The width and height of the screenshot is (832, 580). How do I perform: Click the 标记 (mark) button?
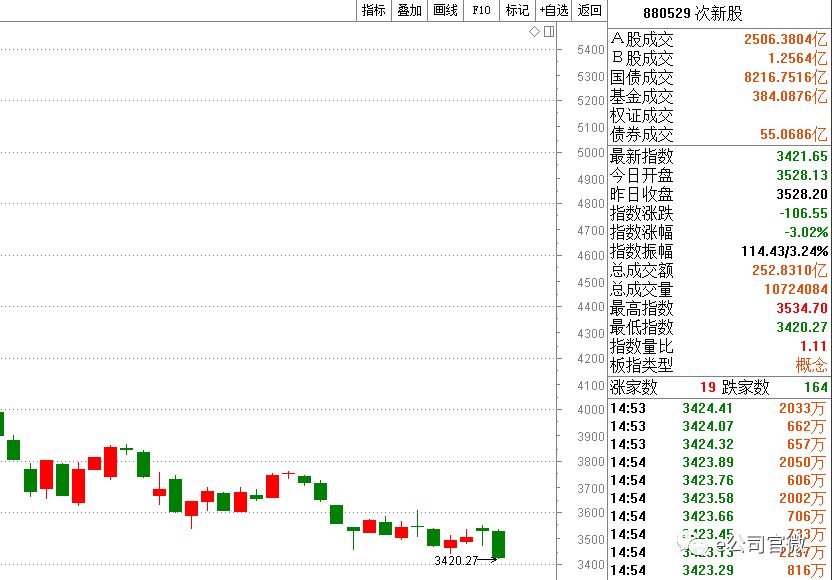pyautogui.click(x=517, y=10)
